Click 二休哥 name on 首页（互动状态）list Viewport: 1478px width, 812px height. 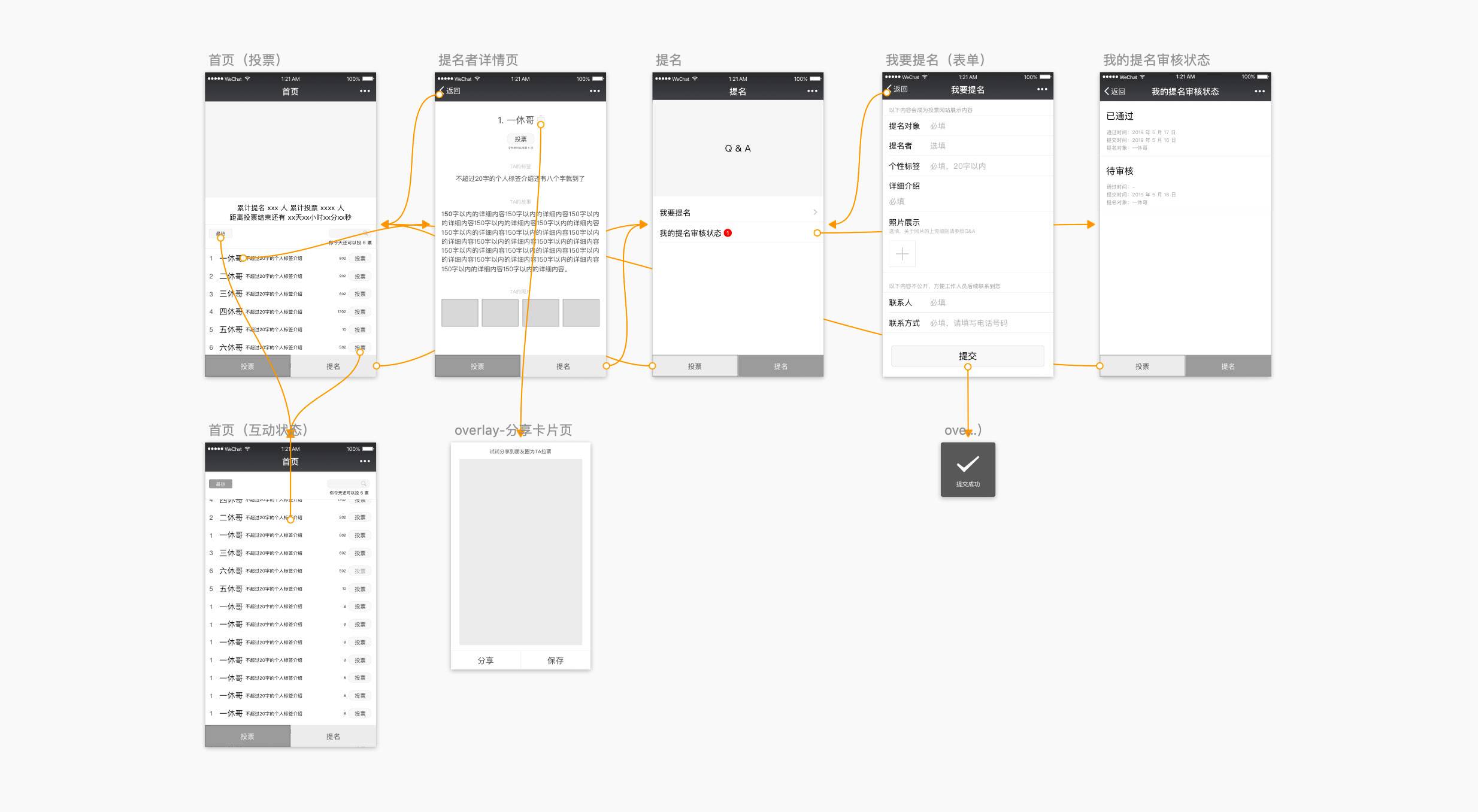(x=231, y=517)
